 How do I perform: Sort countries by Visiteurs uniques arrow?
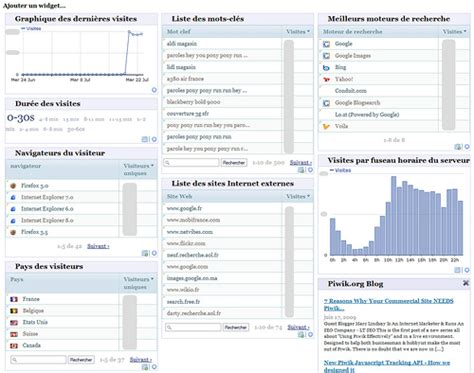click(152, 279)
